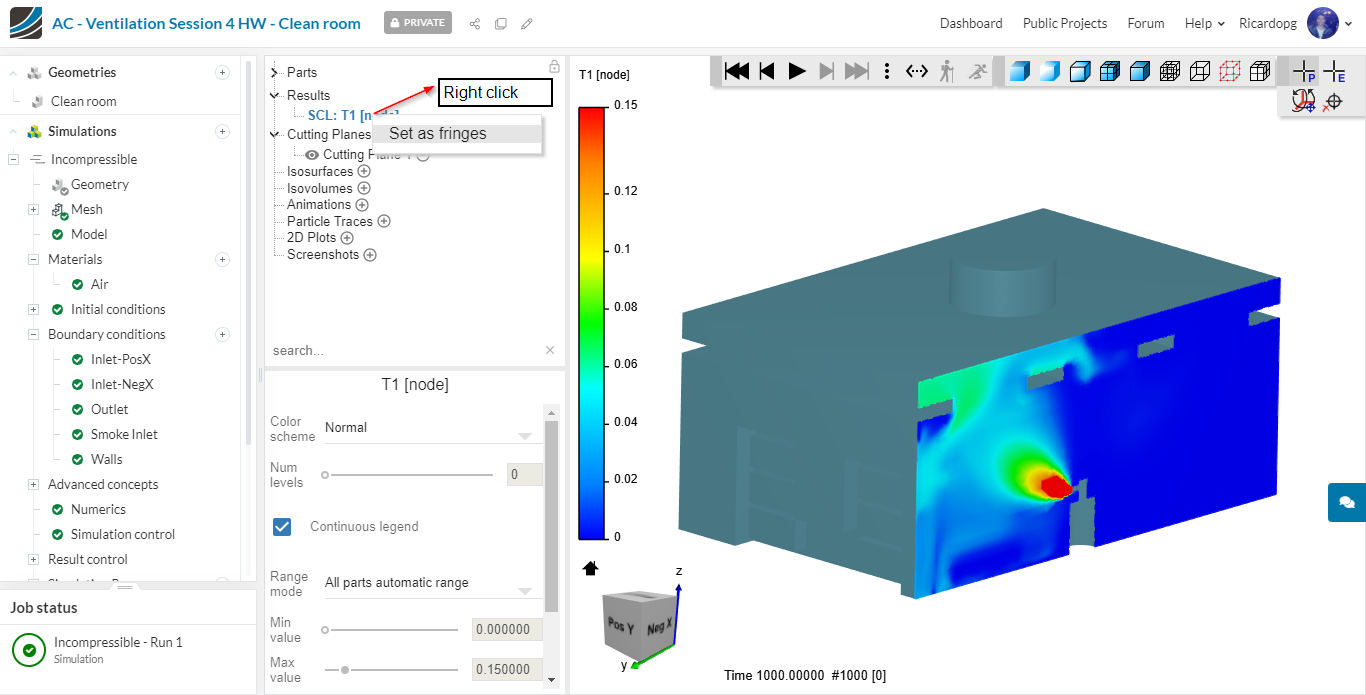
Task: Select the blue cube with mesh mode
Action: [1110, 71]
